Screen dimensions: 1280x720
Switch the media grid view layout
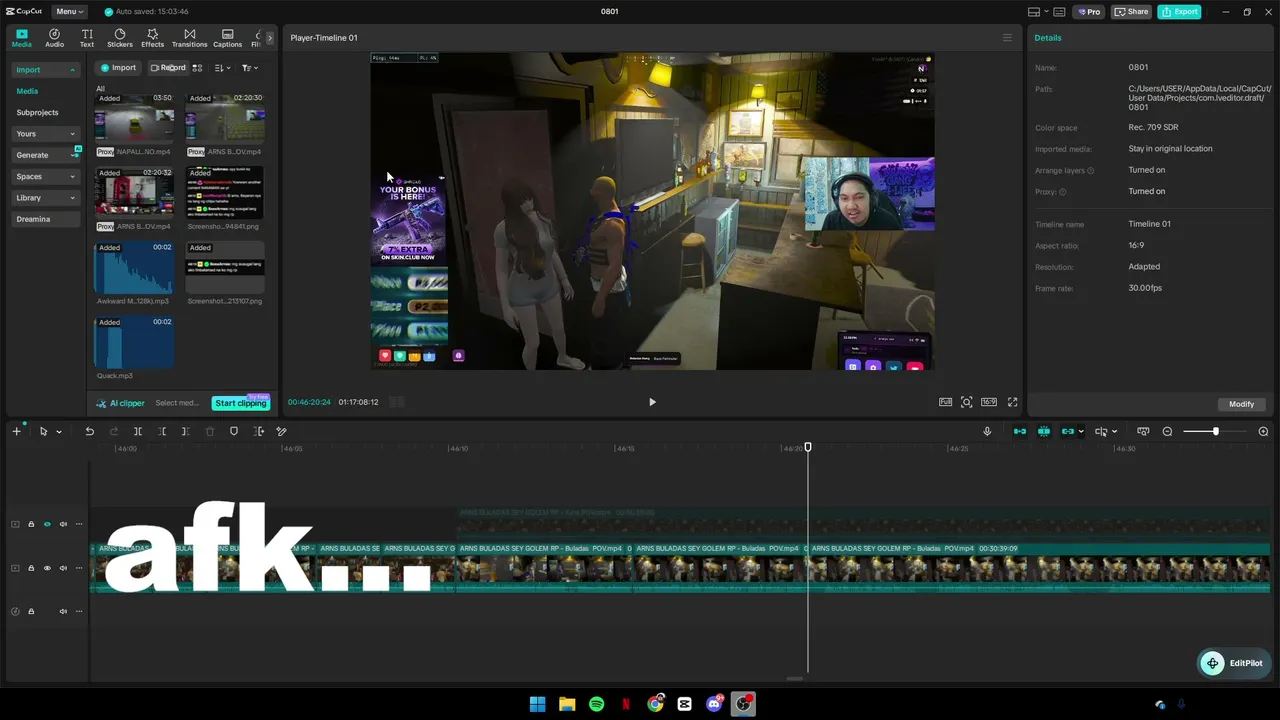pyautogui.click(x=197, y=68)
